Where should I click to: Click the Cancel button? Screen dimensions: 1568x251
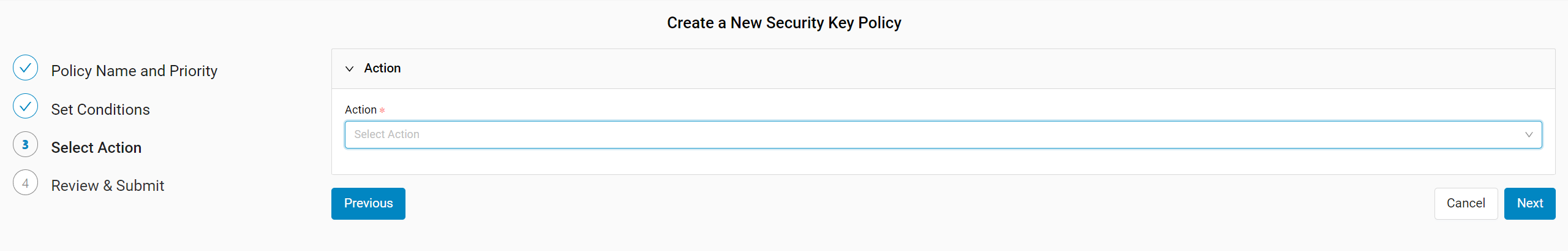point(1466,204)
